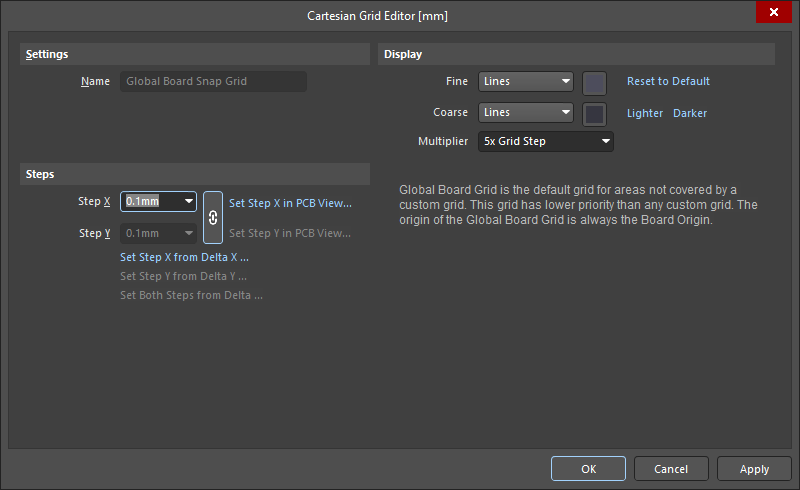Click the Coarse grid color swatch
Image resolution: width=800 pixels, height=490 pixels.
(594, 114)
